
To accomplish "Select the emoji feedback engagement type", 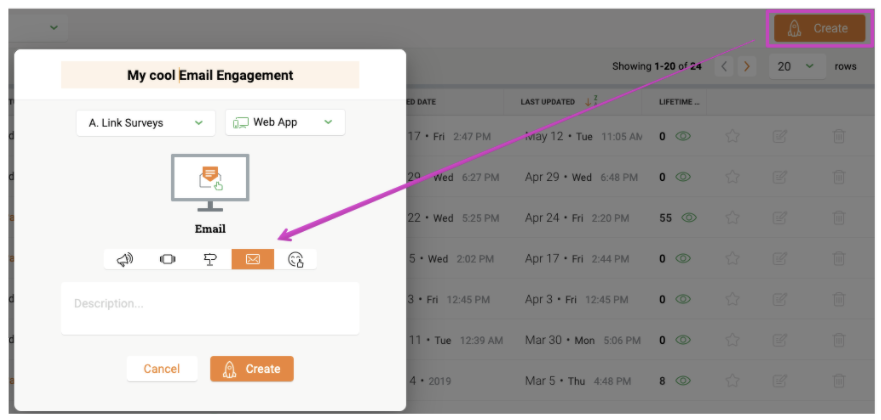I will [x=296, y=259].
